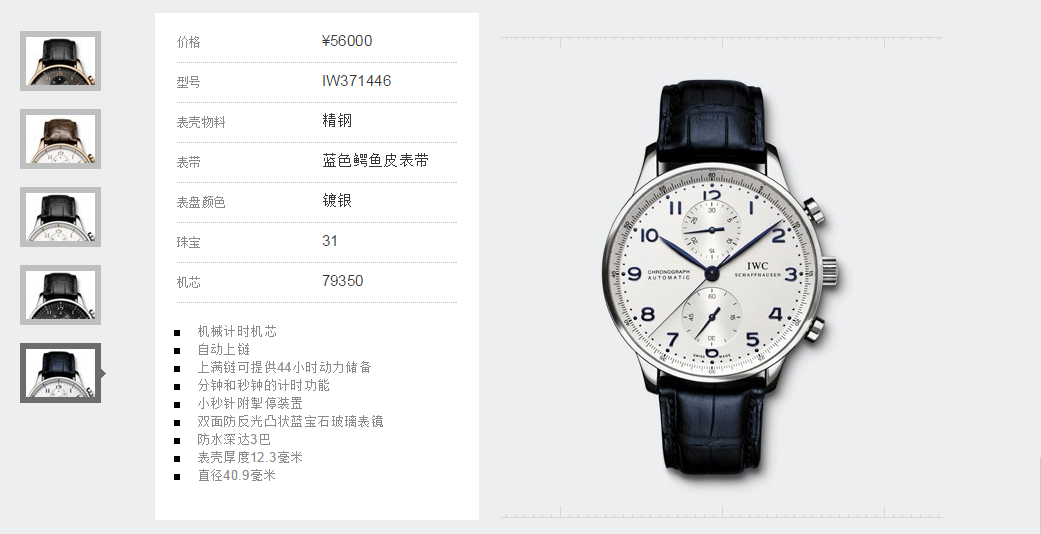Click the price value ¥56000

click(x=347, y=41)
